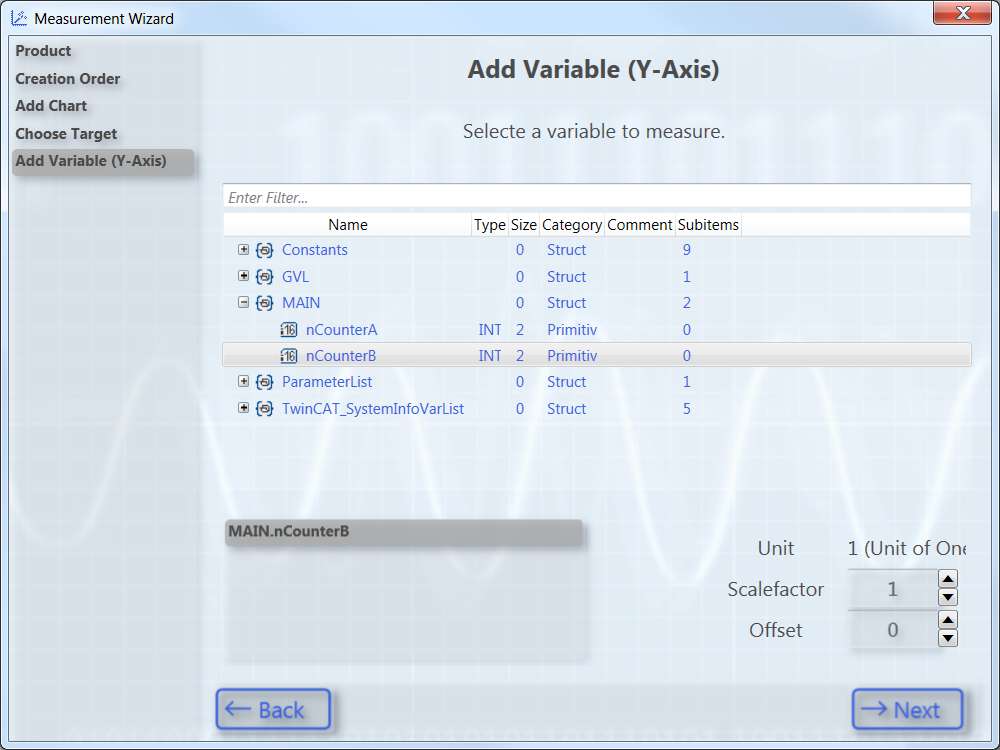Go to the Add Chart step
The width and height of the screenshot is (1000, 750).
click(51, 106)
